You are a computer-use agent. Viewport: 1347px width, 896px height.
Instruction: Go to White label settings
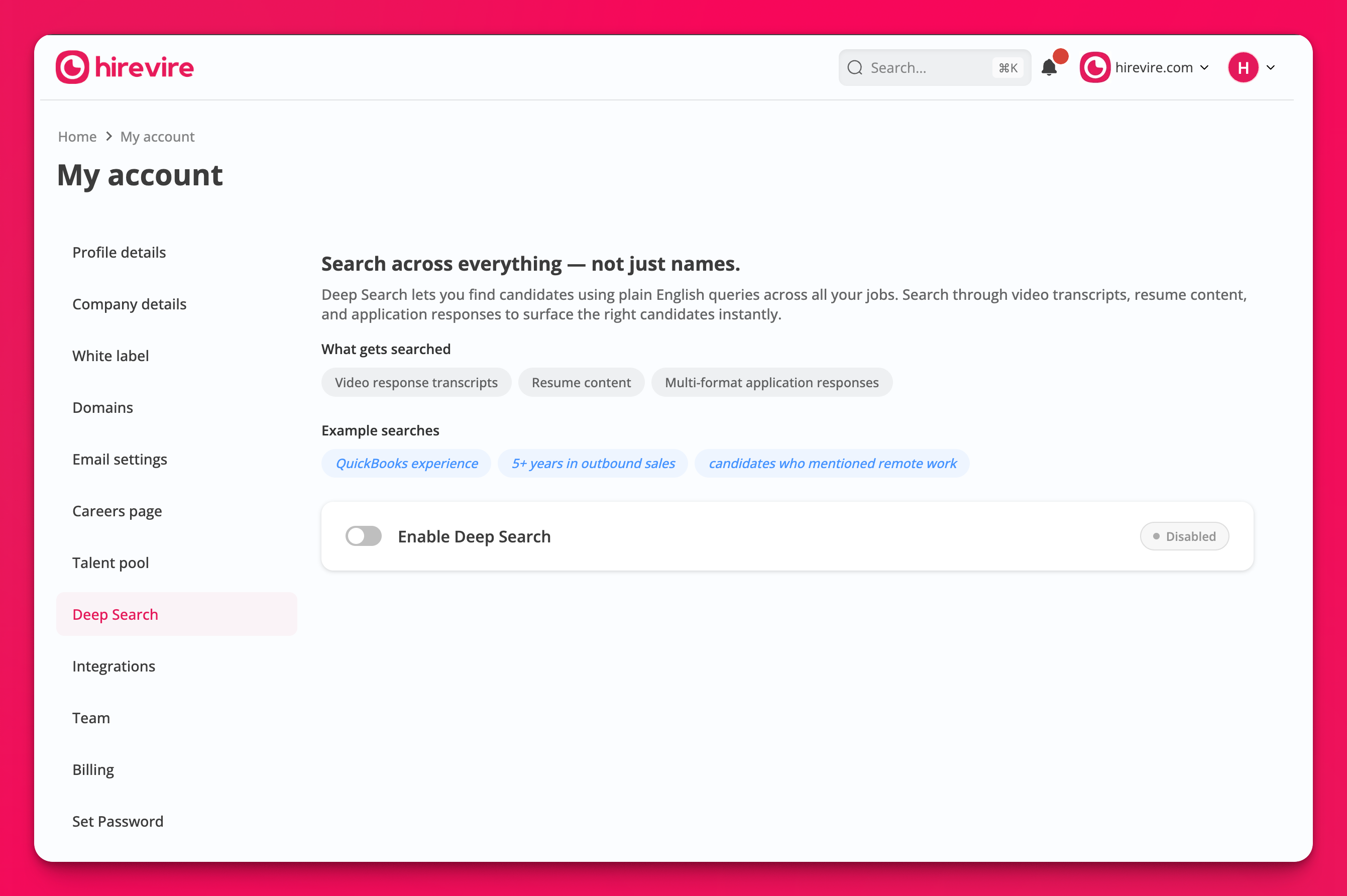[110, 356]
